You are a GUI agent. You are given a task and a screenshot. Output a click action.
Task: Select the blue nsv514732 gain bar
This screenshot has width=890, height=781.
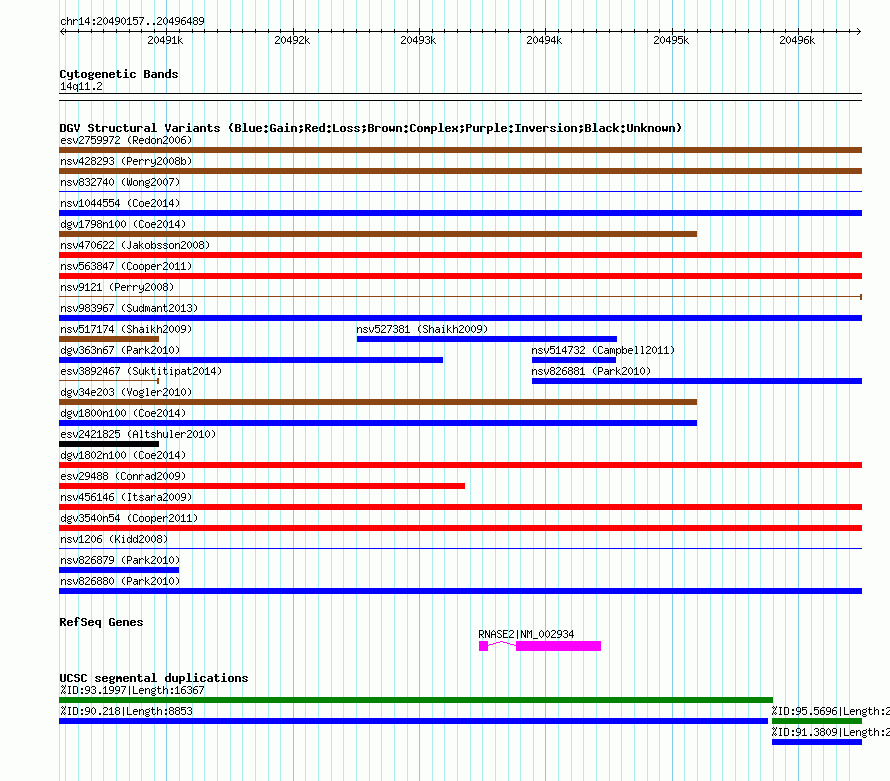click(x=574, y=360)
